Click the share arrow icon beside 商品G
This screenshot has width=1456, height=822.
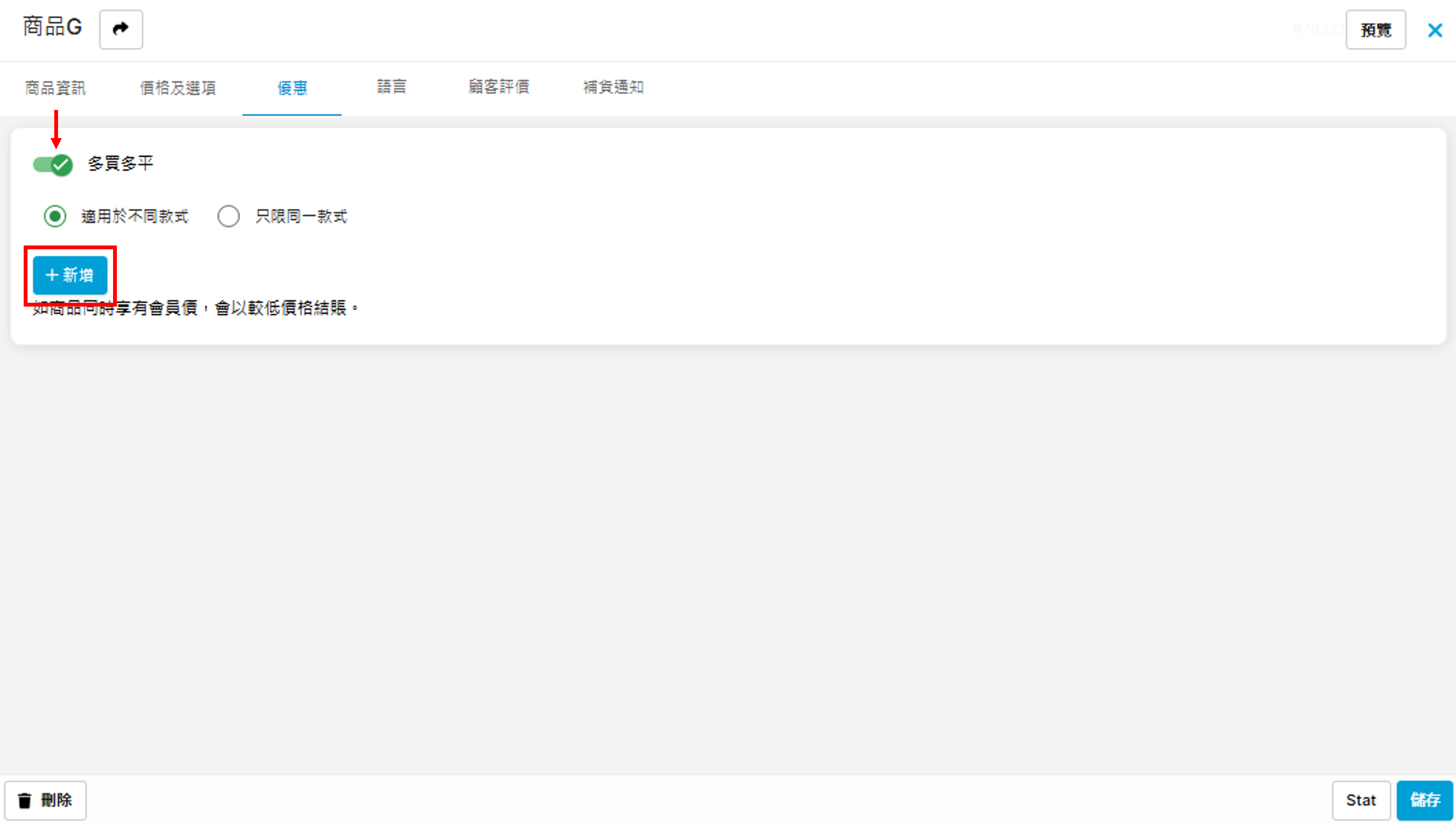pyautogui.click(x=120, y=29)
